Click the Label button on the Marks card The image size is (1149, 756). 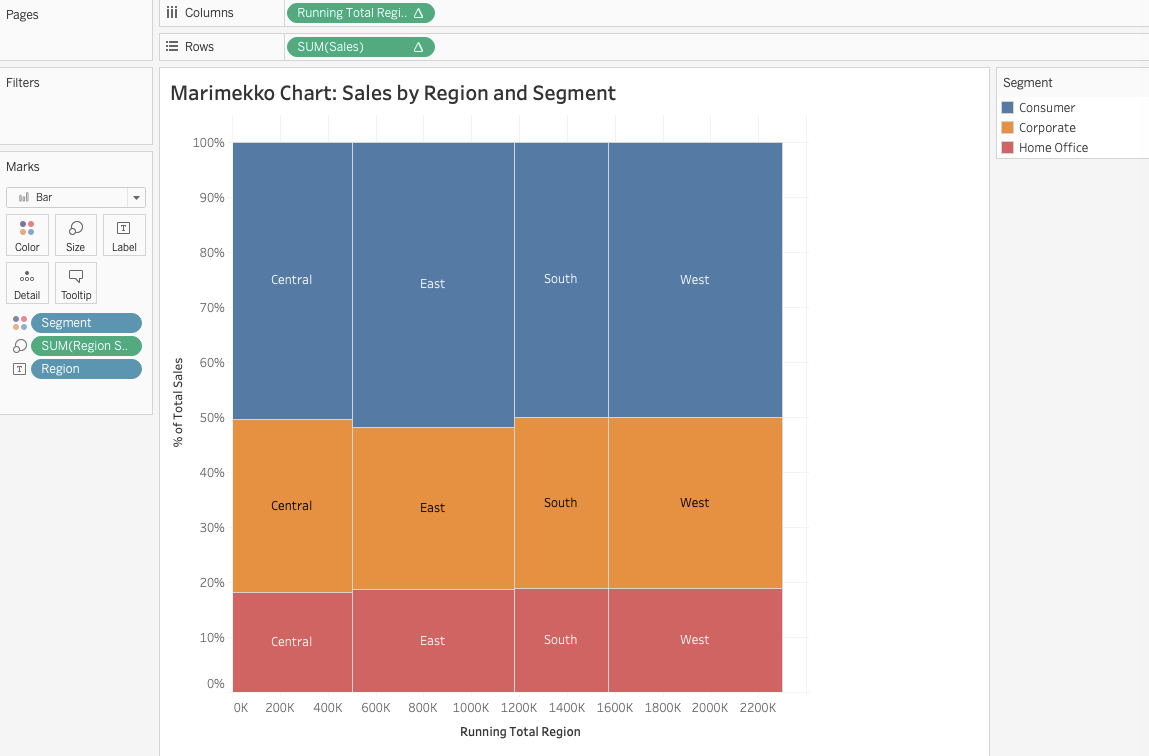click(124, 235)
